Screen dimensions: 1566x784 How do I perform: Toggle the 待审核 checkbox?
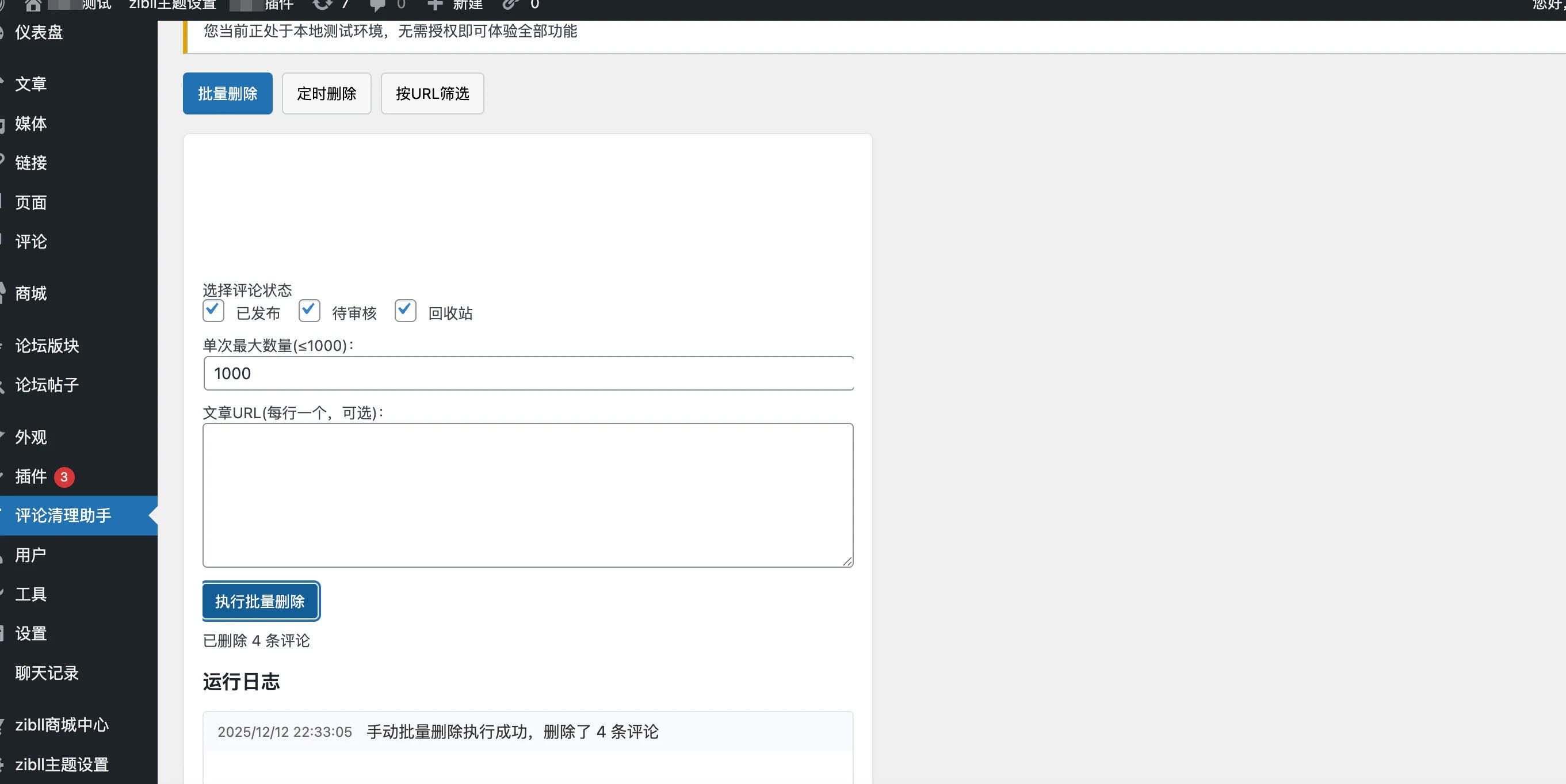(x=310, y=311)
